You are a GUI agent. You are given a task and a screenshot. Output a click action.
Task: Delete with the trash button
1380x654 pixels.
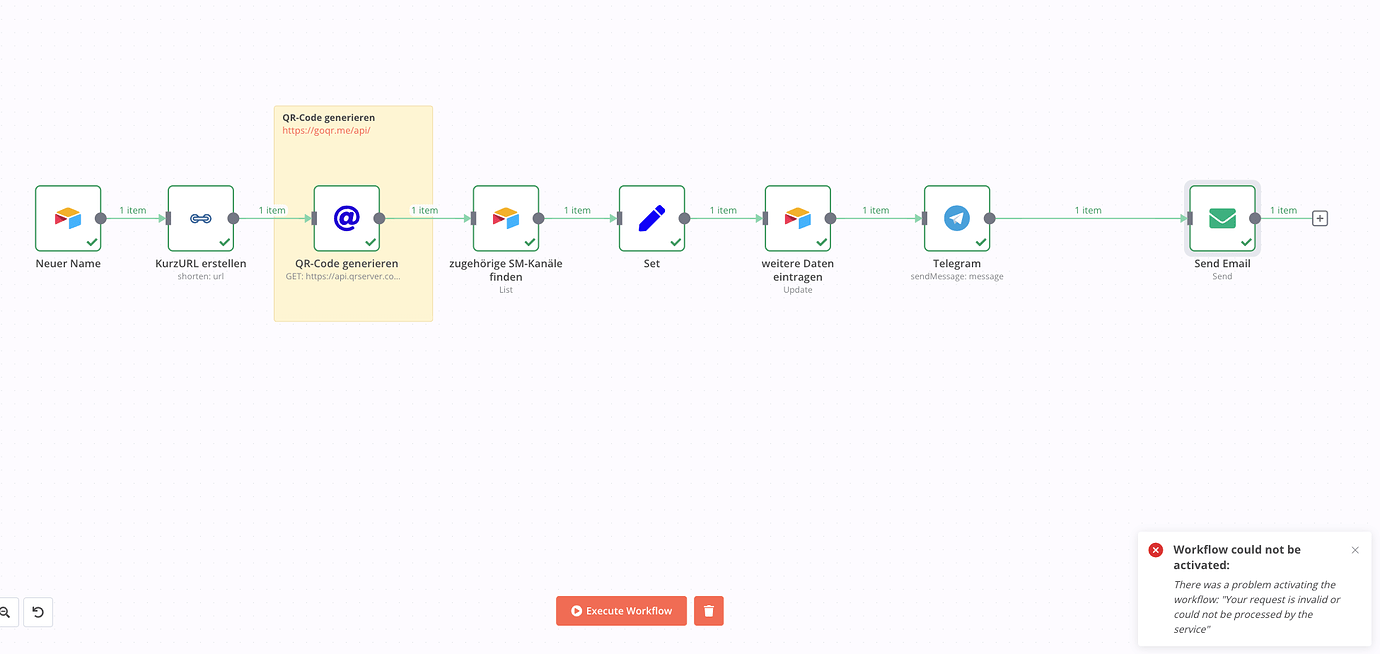coord(709,611)
